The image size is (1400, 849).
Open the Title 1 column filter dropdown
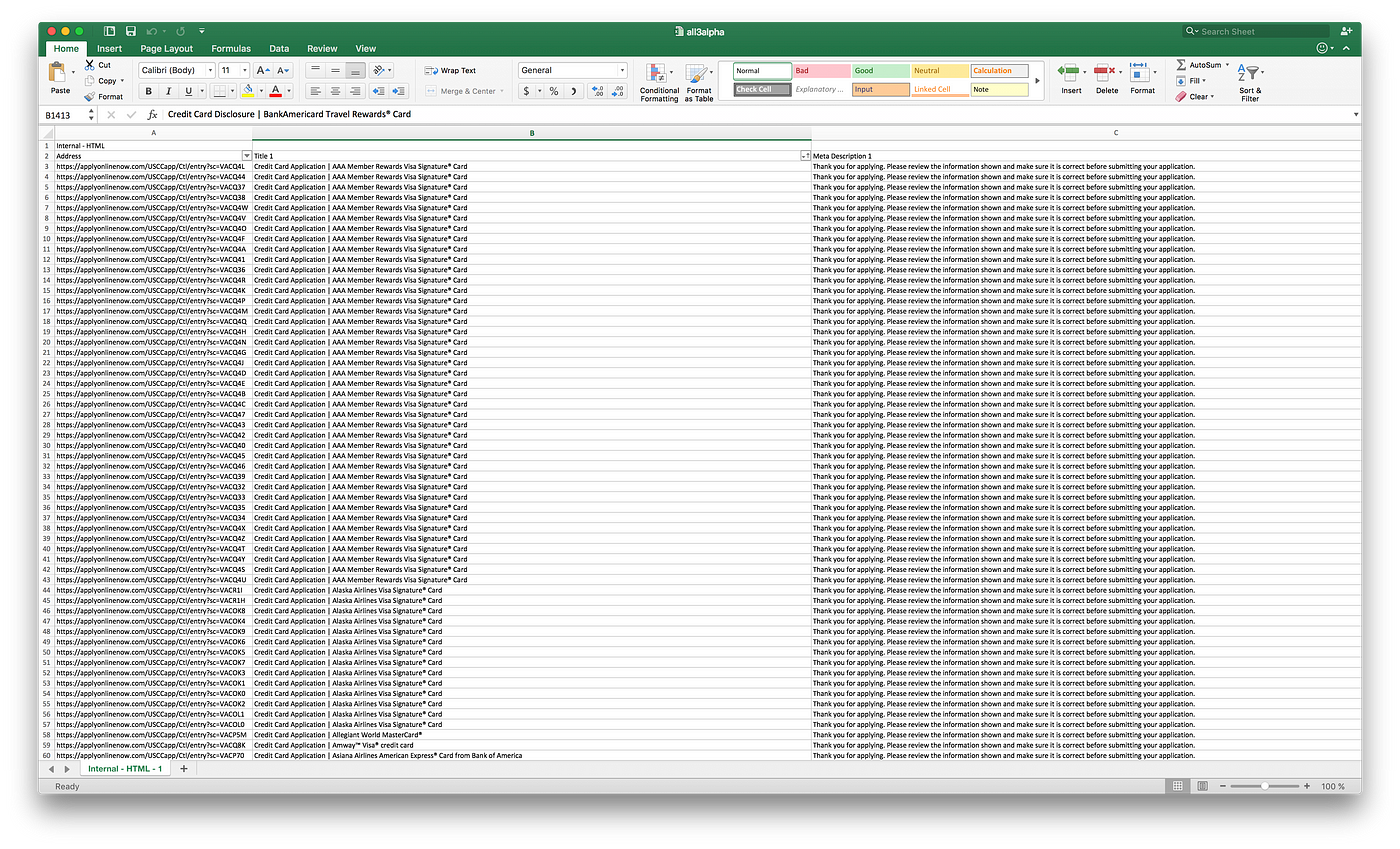806,156
